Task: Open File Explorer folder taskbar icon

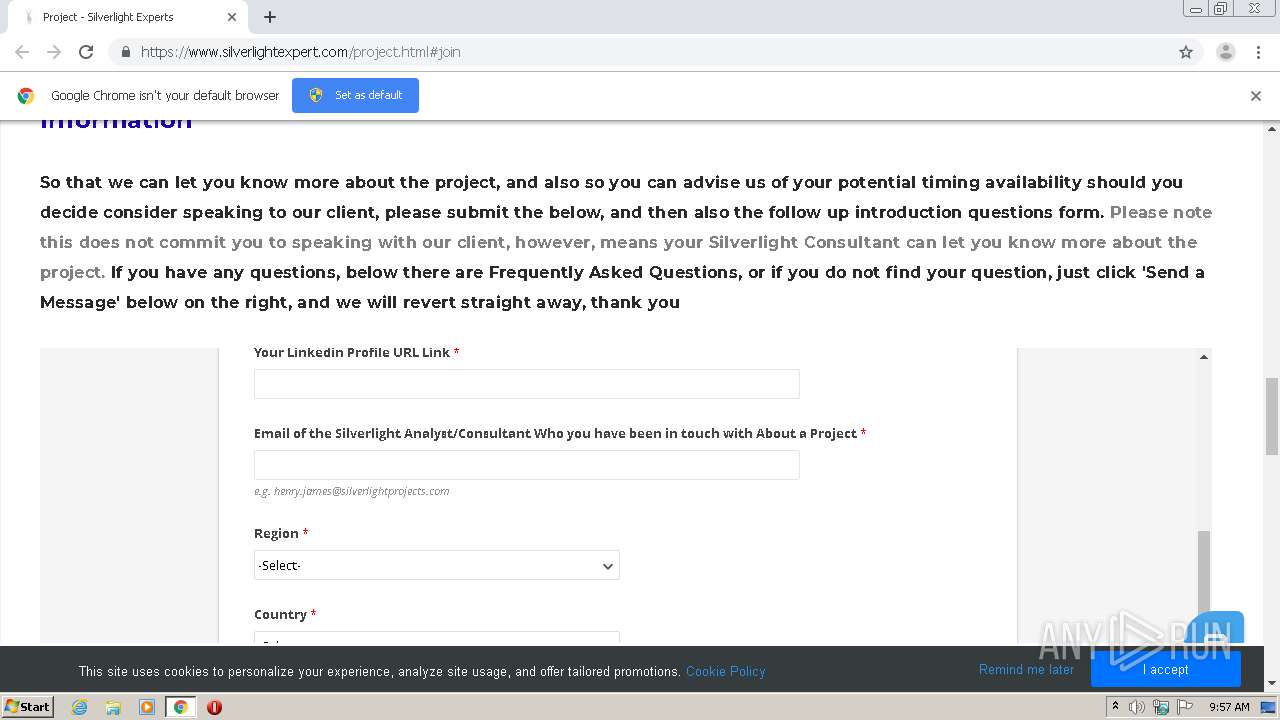Action: (x=113, y=707)
